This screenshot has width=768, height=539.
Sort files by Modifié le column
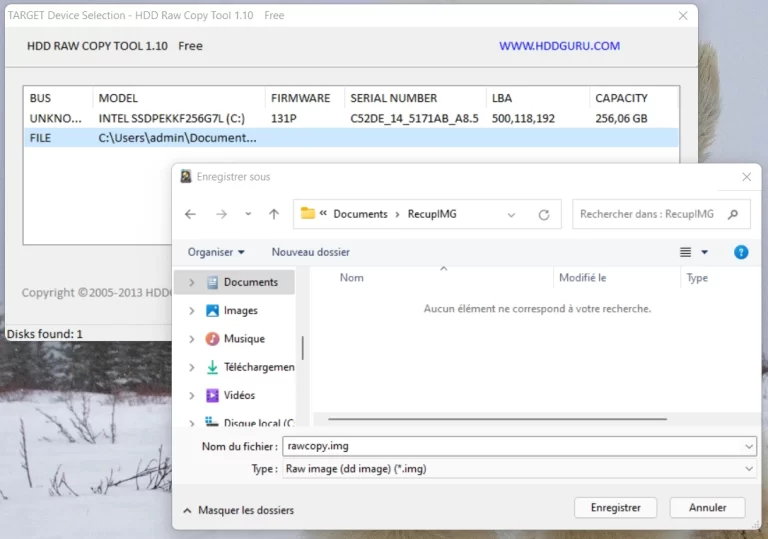[582, 278]
